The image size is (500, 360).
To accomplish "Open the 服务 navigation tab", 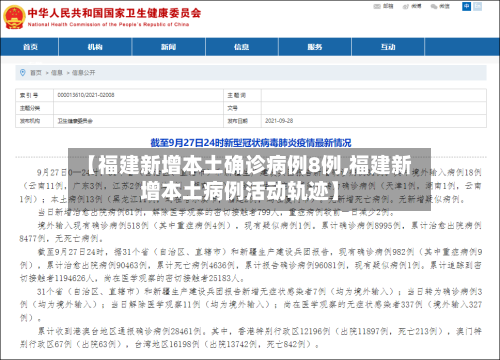I will (x=315, y=47).
